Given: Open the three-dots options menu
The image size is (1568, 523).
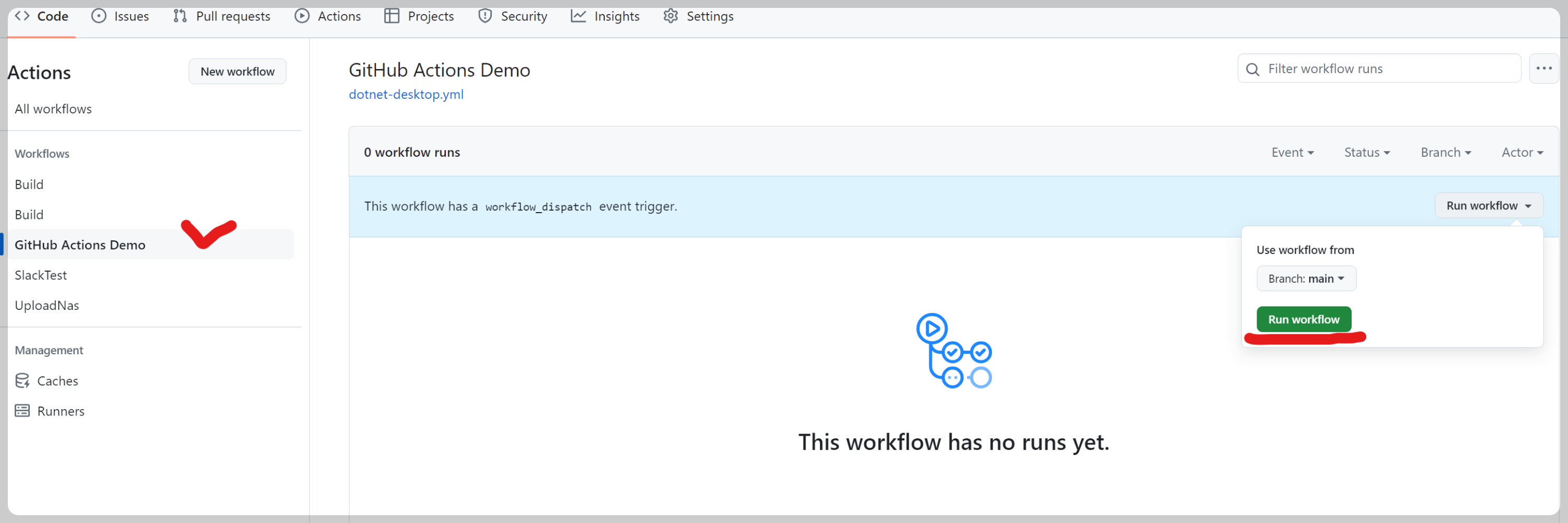Looking at the screenshot, I should [1544, 69].
